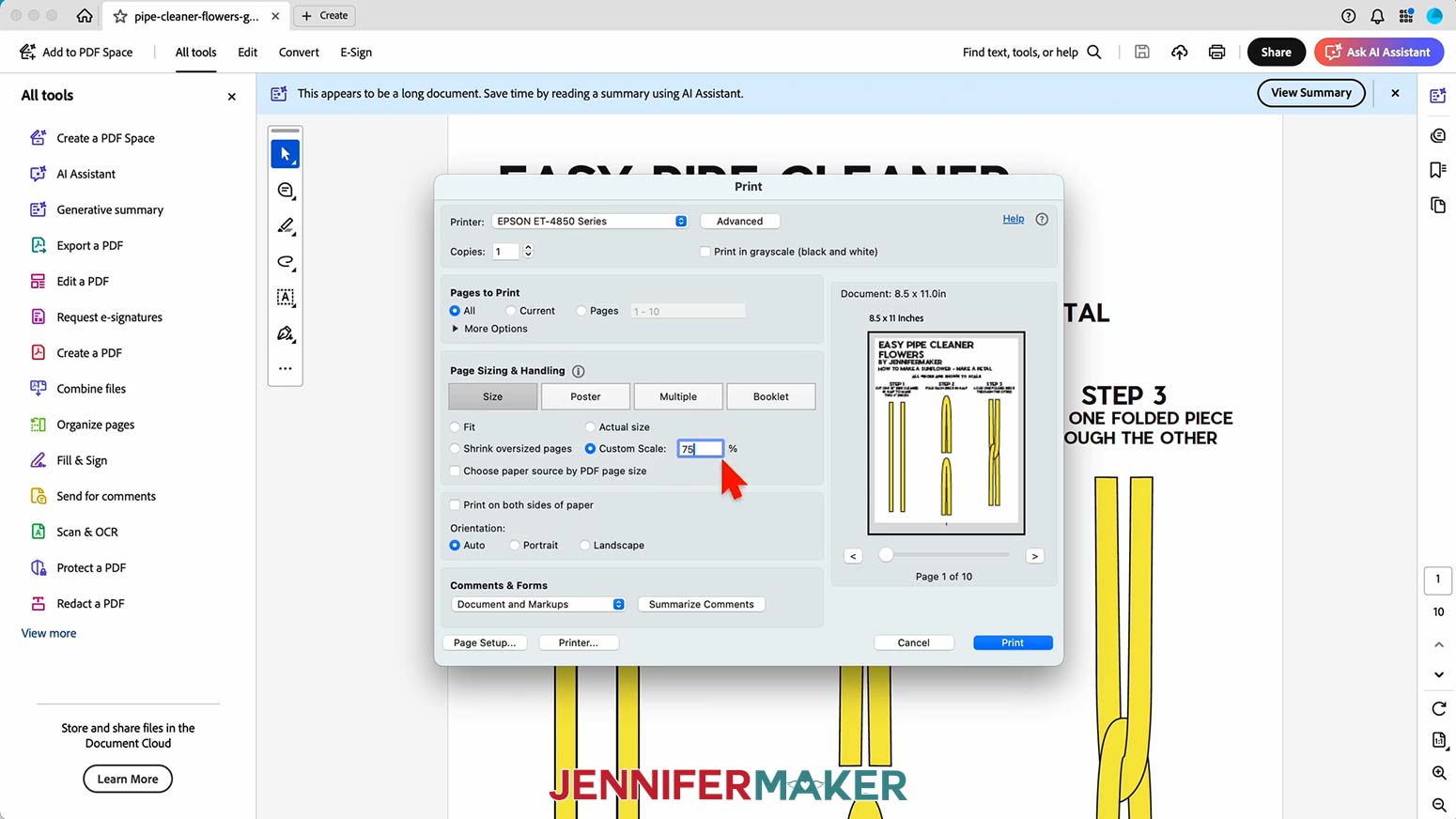Screen dimensions: 1456x819
Task: Open the Printer dropdown EPSON ET-4850
Action: (x=590, y=222)
